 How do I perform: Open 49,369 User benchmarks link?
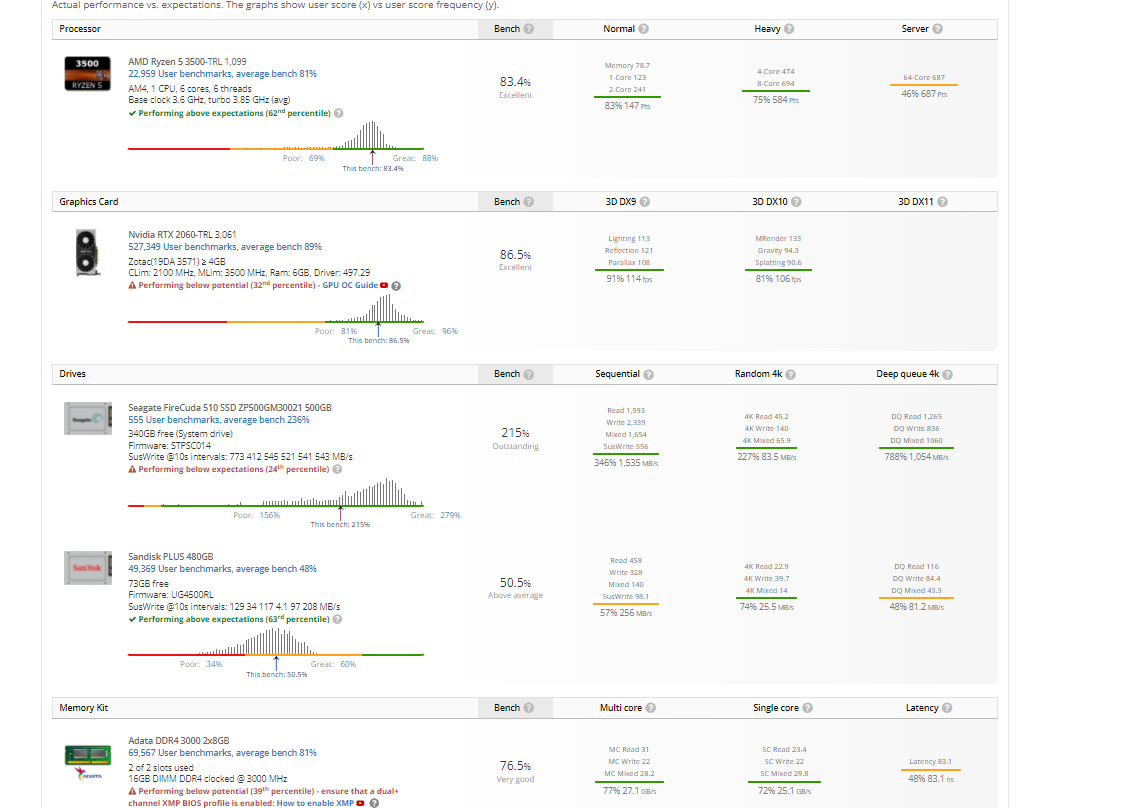coord(222,569)
